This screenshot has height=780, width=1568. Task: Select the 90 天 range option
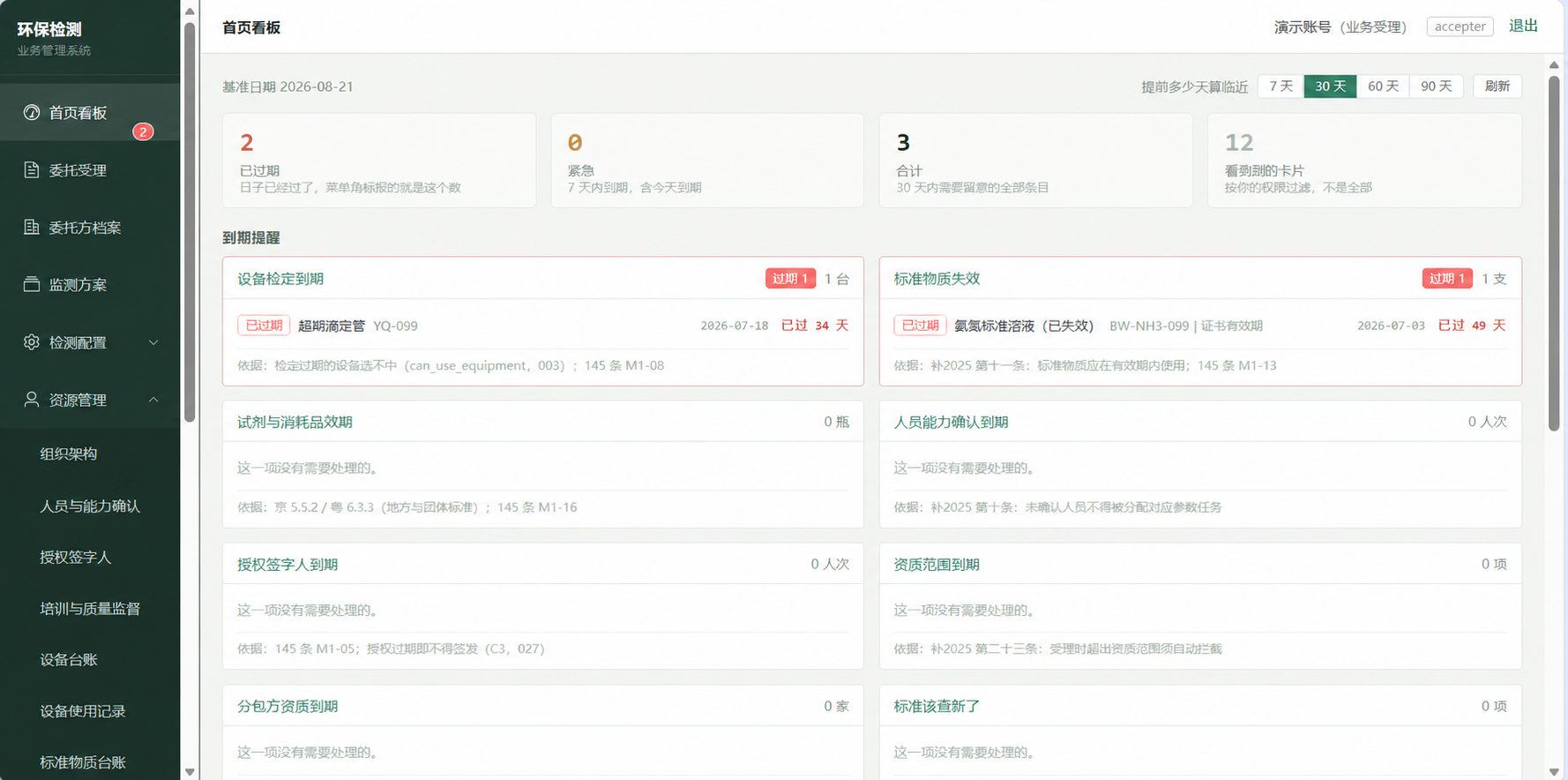[x=1436, y=86]
